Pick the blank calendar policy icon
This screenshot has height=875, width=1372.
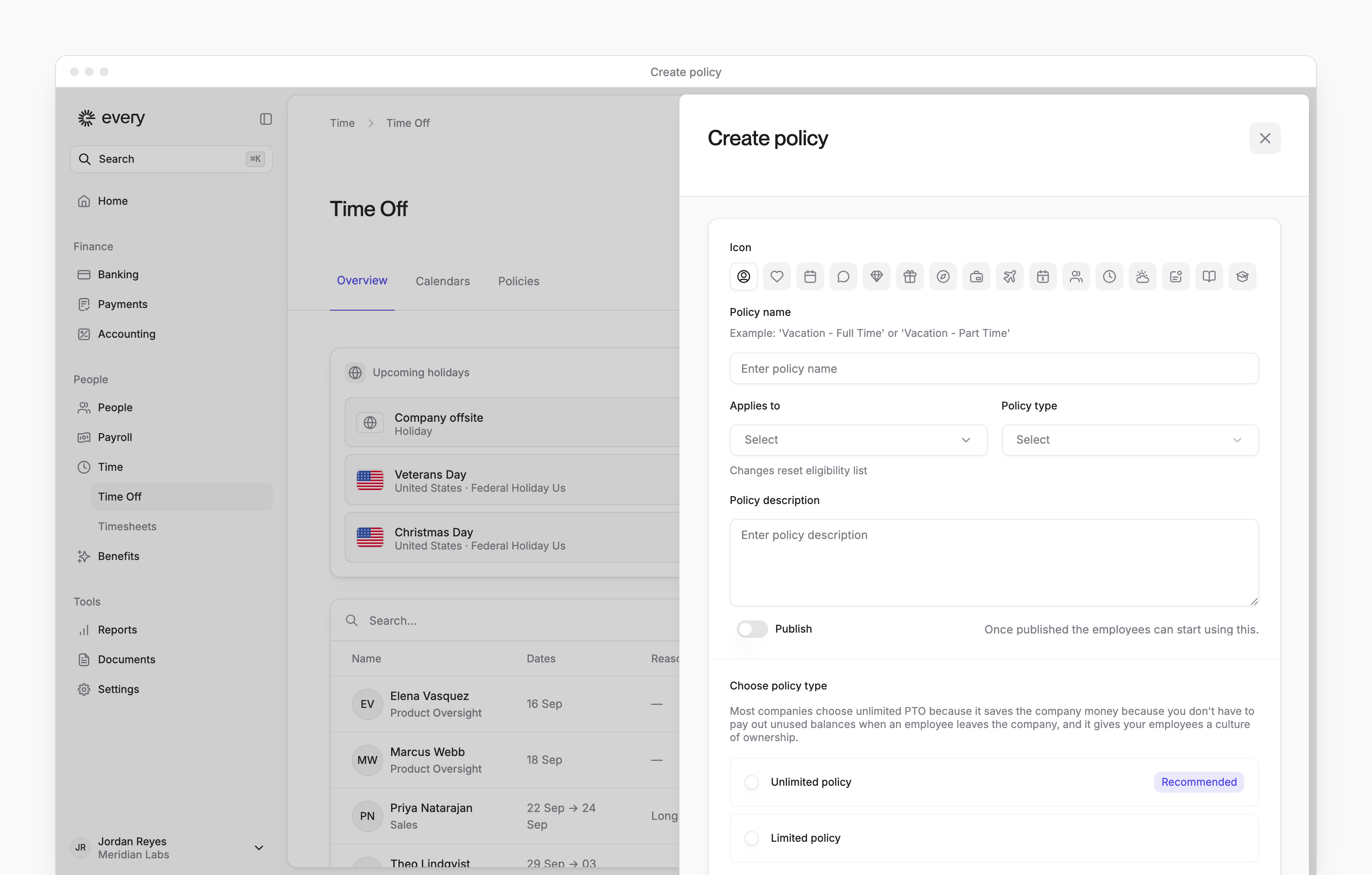click(810, 277)
